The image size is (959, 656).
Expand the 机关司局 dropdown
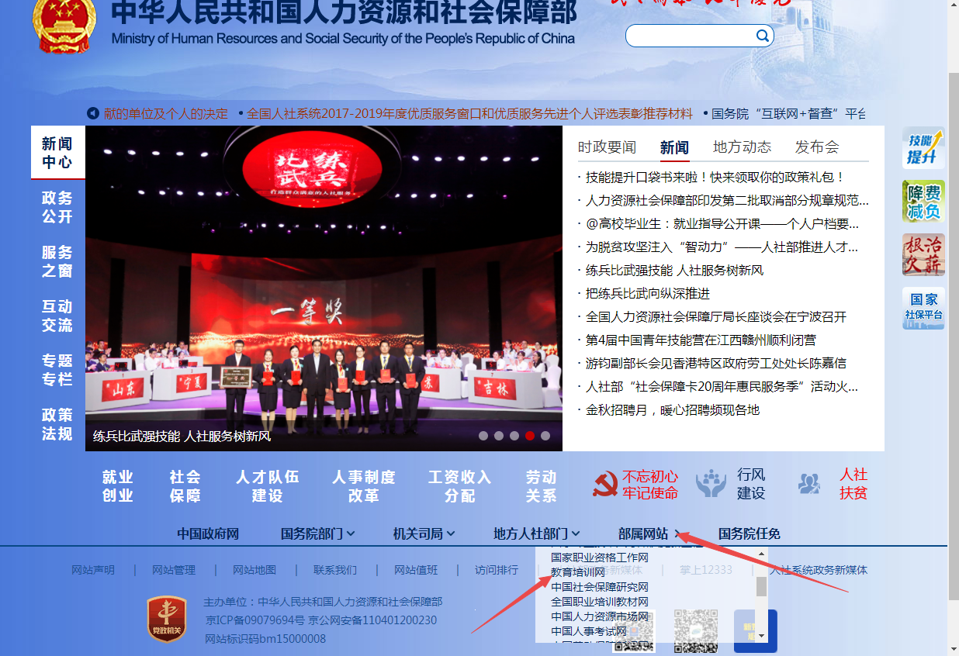click(x=424, y=534)
